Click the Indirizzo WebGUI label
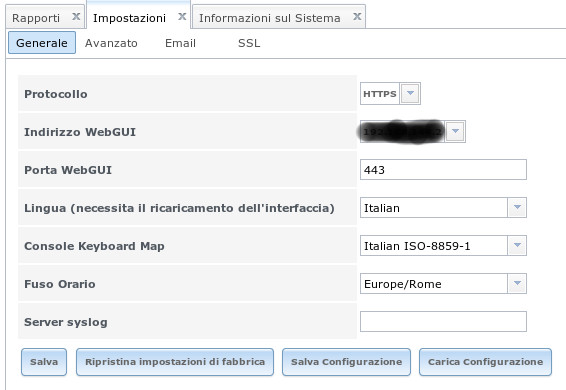The width and height of the screenshot is (566, 390). pyautogui.click(x=80, y=132)
